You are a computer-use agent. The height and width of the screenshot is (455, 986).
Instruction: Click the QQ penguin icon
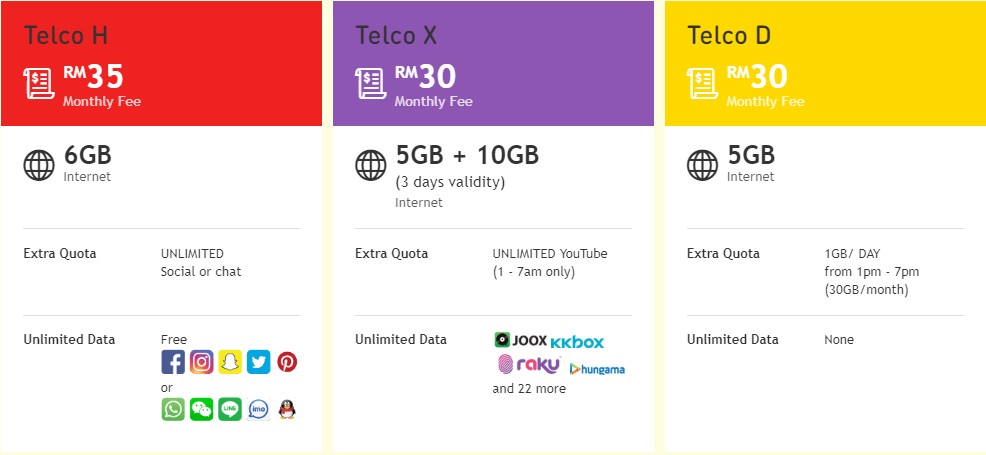[x=287, y=409]
